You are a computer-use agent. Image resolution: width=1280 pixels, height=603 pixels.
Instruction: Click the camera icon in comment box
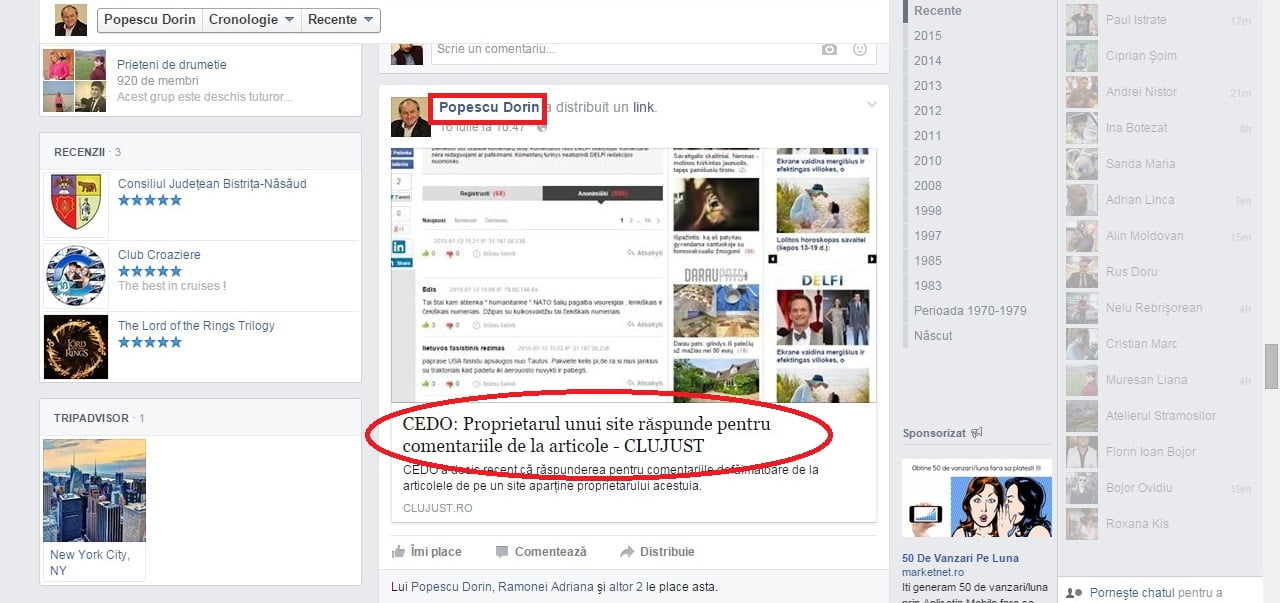click(x=828, y=49)
